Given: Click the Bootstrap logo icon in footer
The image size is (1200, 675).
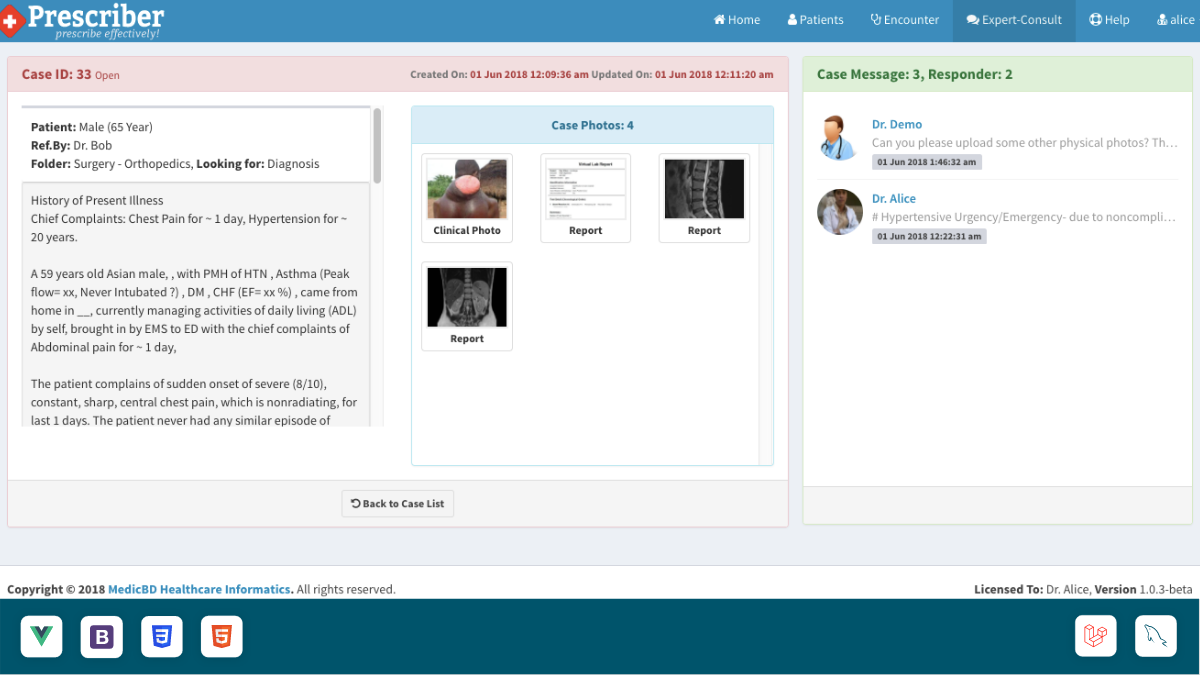Looking at the screenshot, I should click(x=102, y=637).
